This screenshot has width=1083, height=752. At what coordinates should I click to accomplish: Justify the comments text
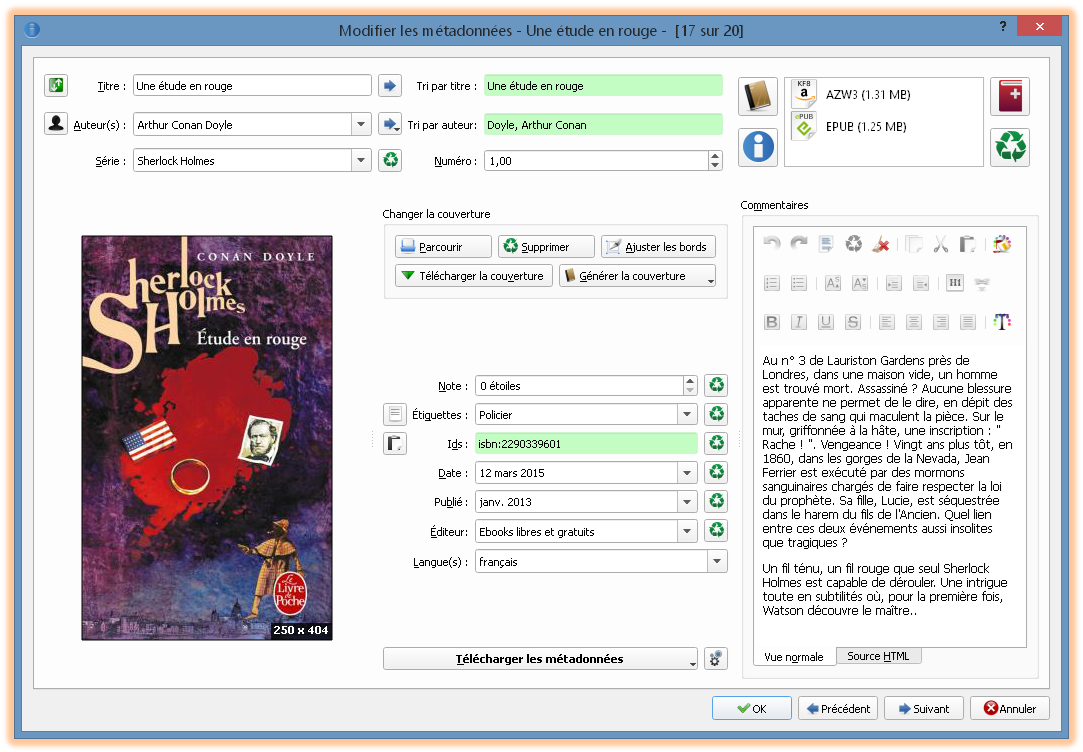point(968,322)
